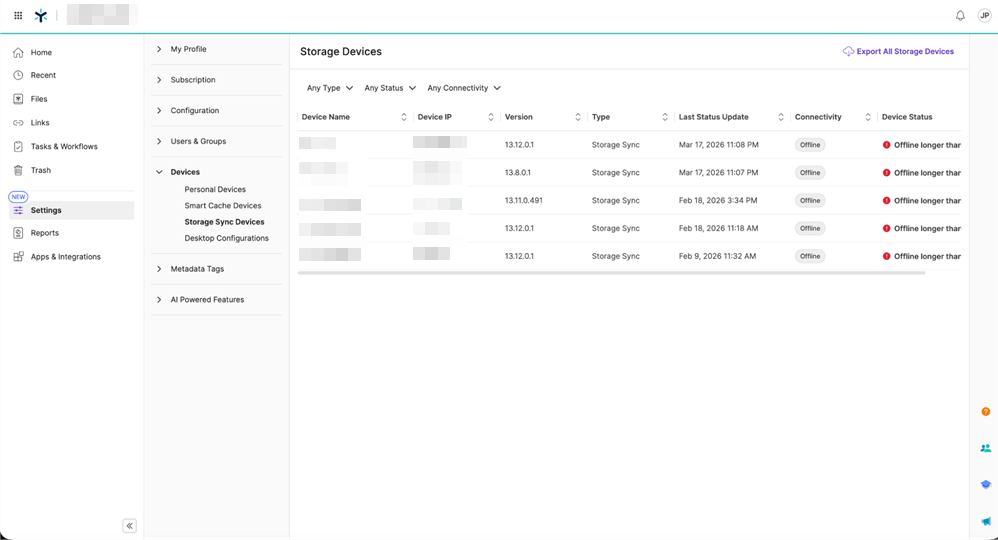998x540 pixels.
Task: Open the apps grid launcher icon
Action: (18, 15)
